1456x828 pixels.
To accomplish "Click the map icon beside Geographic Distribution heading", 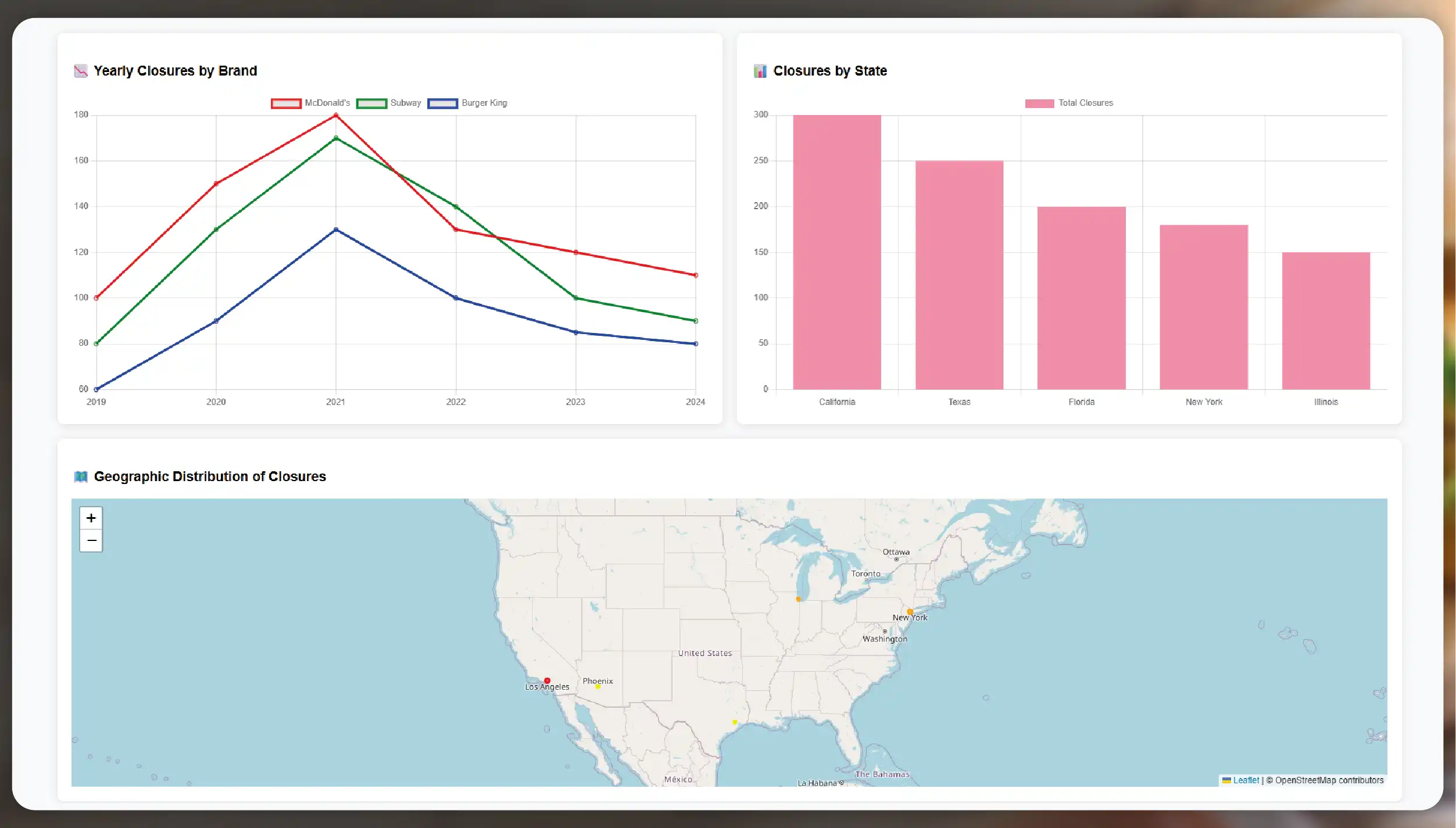I will click(81, 476).
